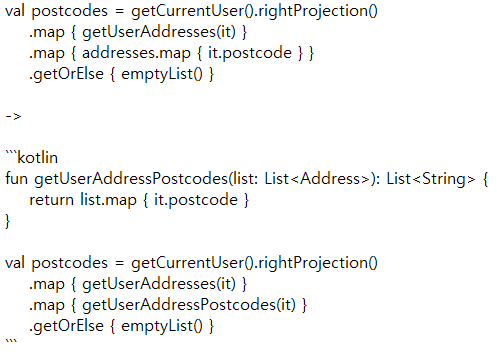Click the '->' arrow line
Viewport: 497px width, 361px height.
click(14, 117)
